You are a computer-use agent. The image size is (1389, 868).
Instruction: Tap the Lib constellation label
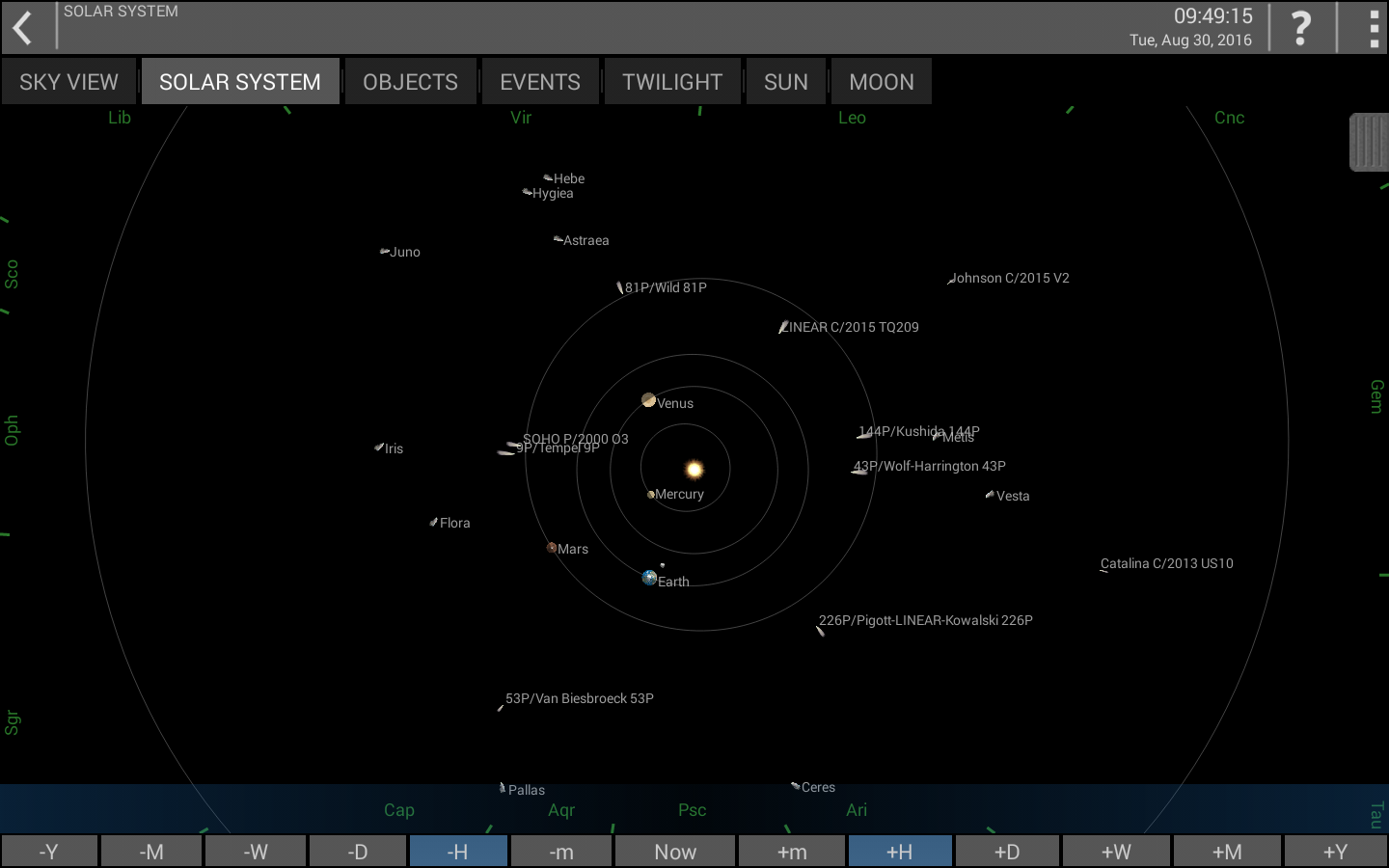120,118
